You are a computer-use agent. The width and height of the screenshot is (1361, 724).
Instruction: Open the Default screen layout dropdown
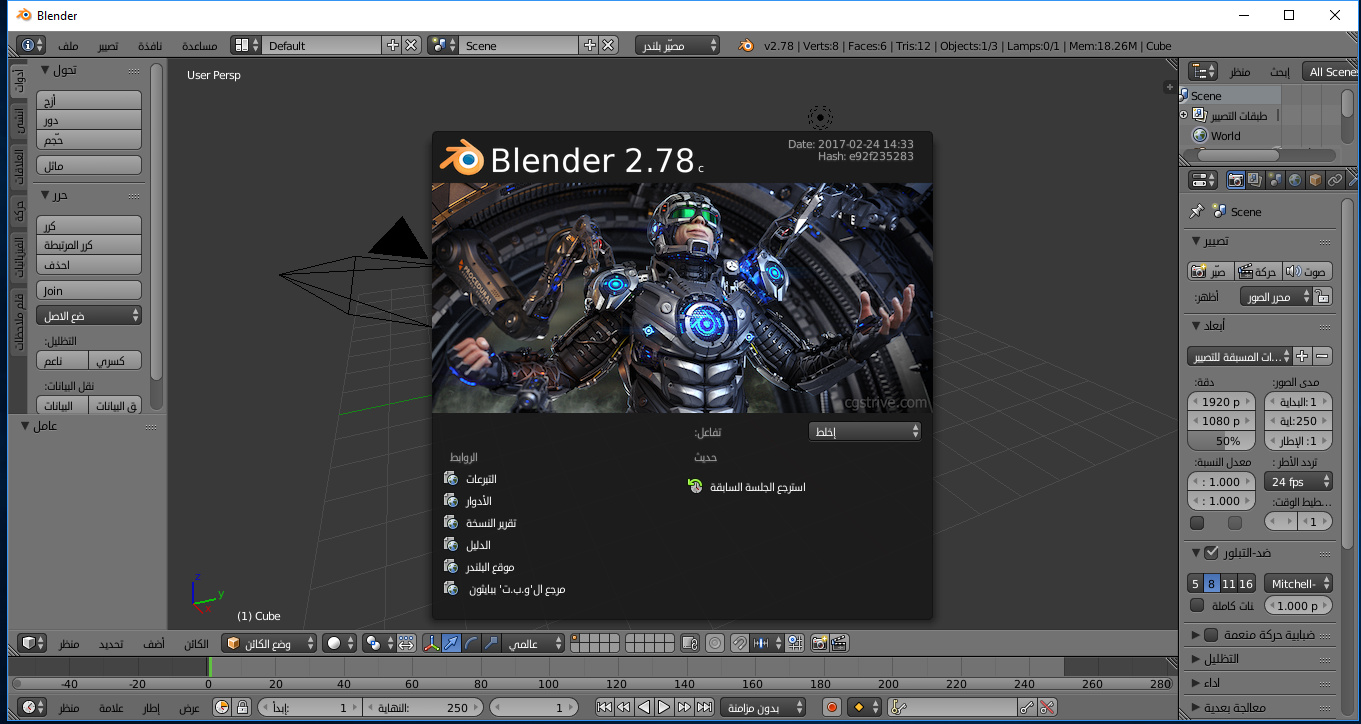click(x=323, y=45)
